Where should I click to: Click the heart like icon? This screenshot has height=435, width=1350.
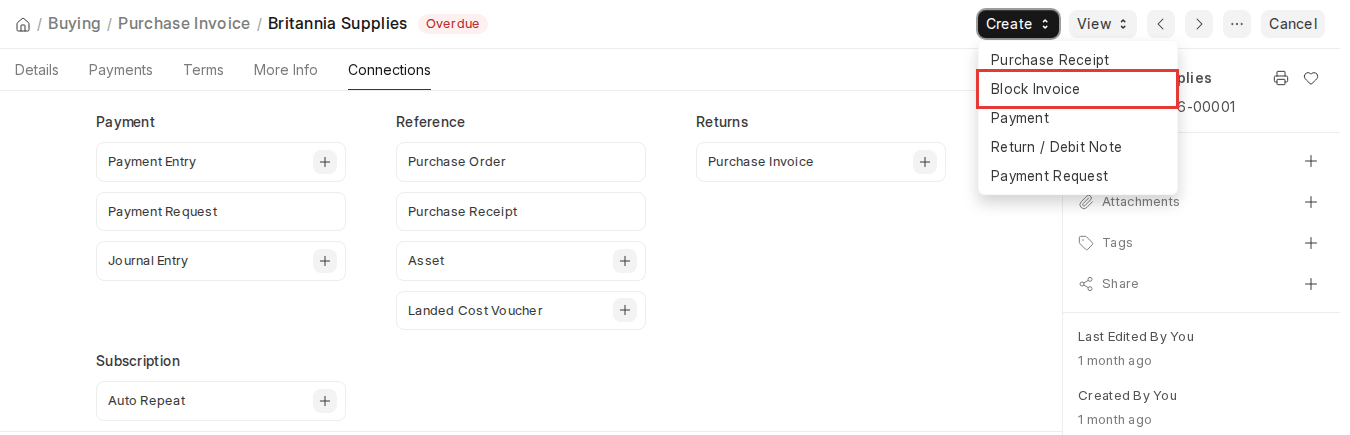[x=1311, y=78]
